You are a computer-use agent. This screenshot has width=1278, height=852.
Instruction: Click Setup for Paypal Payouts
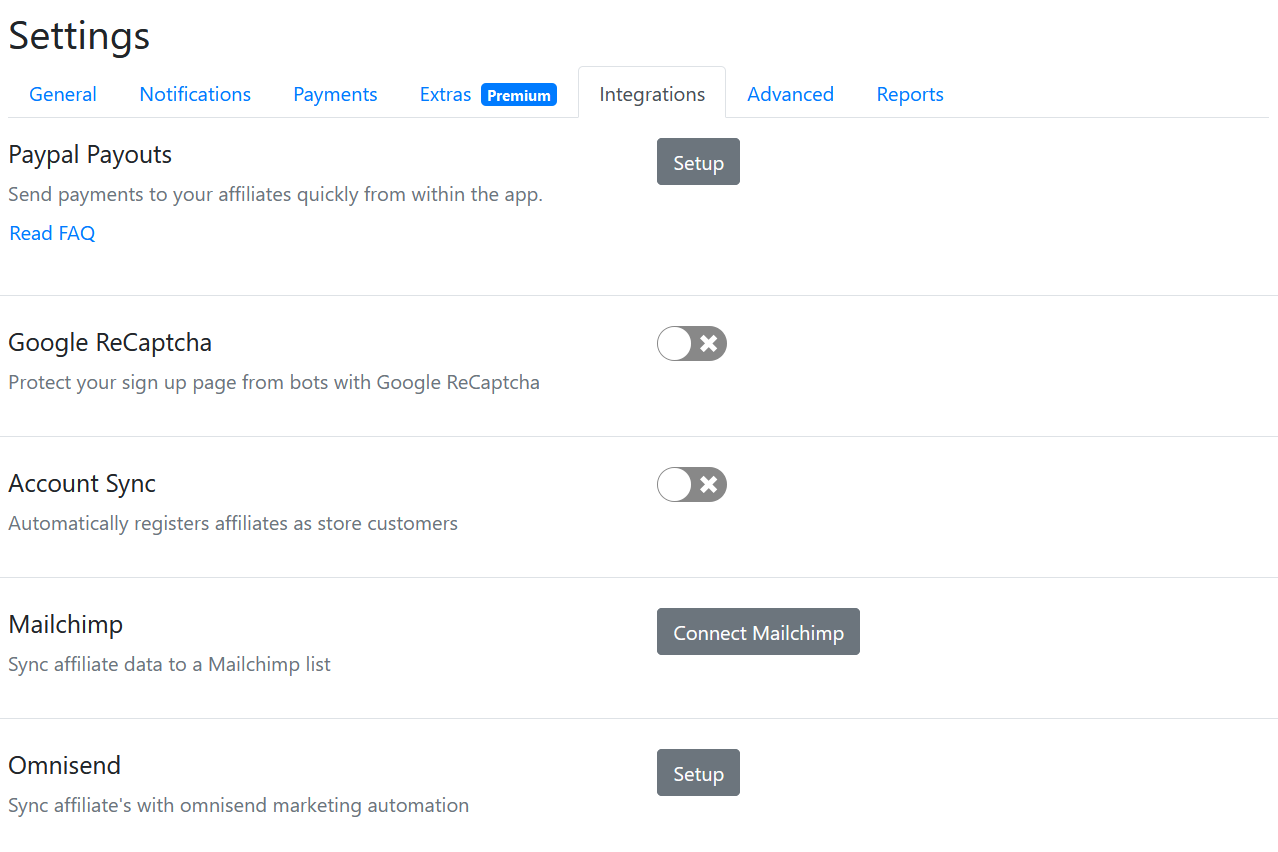pyautogui.click(x=698, y=162)
